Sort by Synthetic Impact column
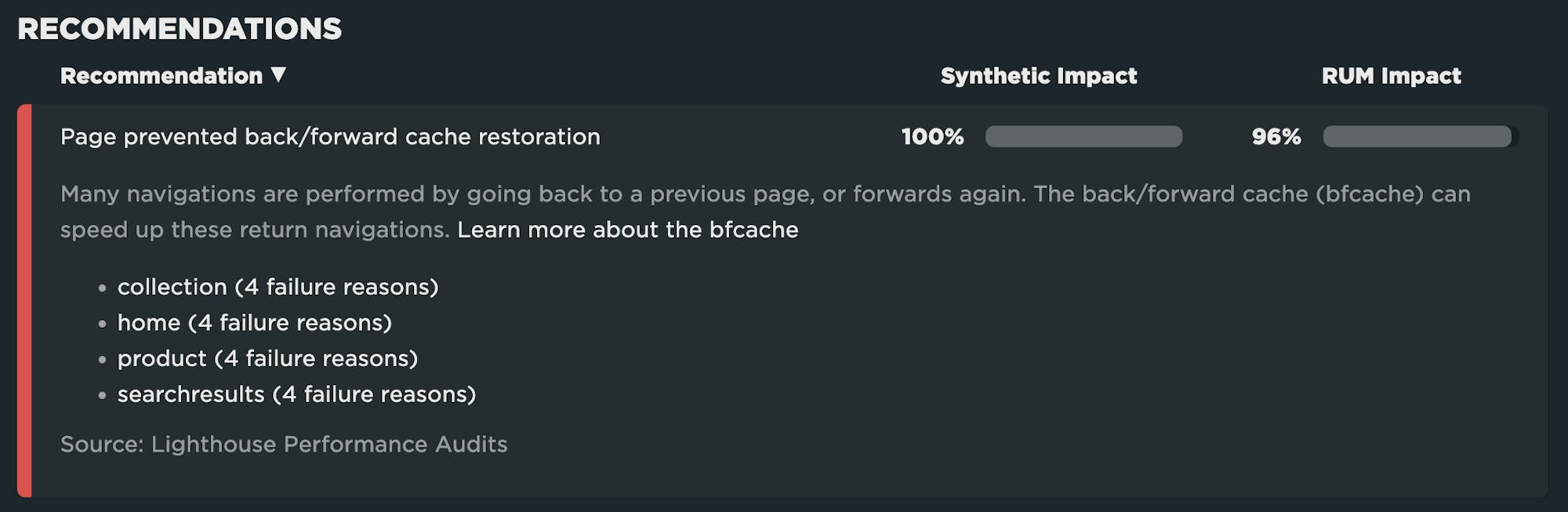Viewport: 1568px width, 512px height. click(x=1038, y=76)
